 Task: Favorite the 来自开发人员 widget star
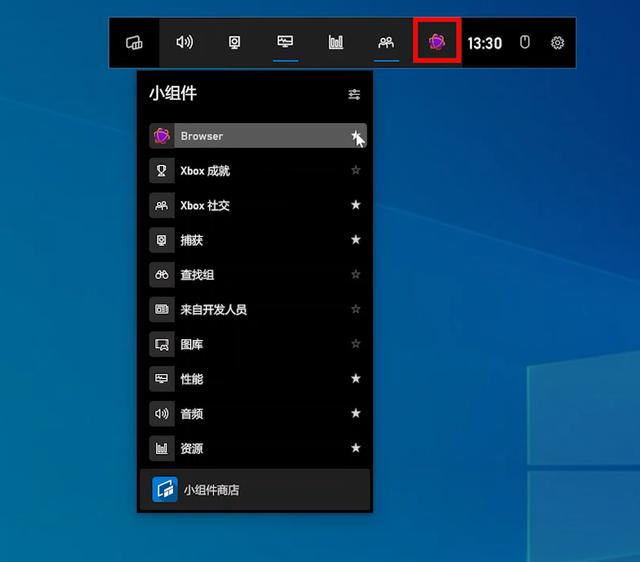point(356,309)
